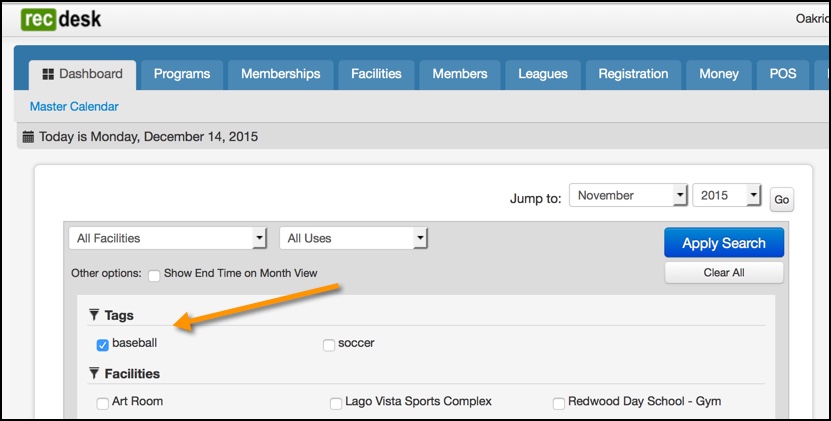The height and width of the screenshot is (421, 831).
Task: Uncheck the baseball tag checkbox
Action: pyautogui.click(x=102, y=345)
